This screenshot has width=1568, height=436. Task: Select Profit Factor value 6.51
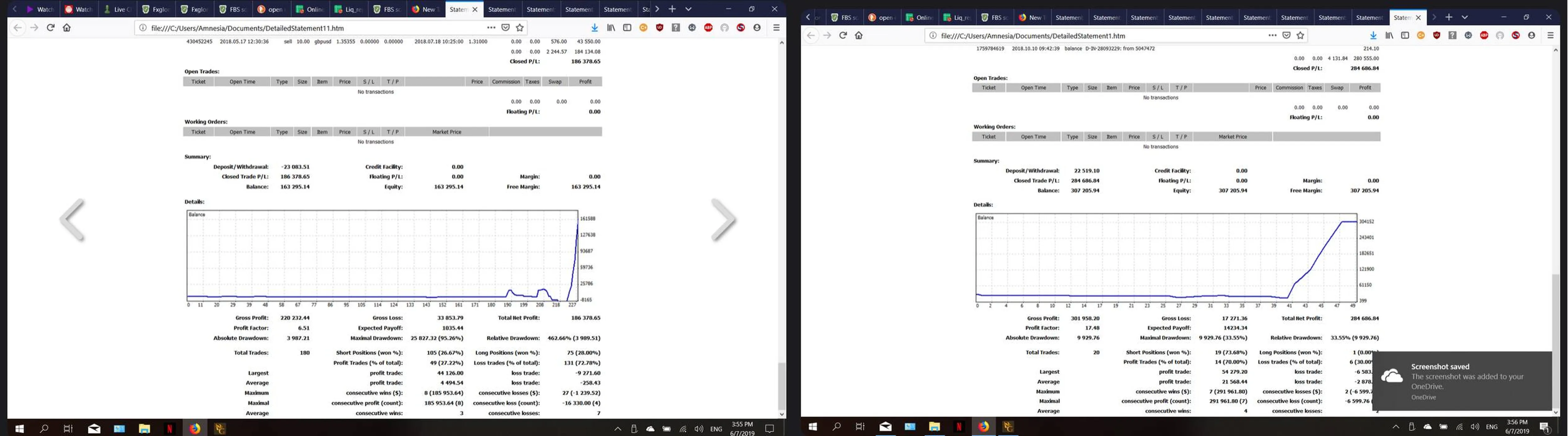(x=304, y=327)
